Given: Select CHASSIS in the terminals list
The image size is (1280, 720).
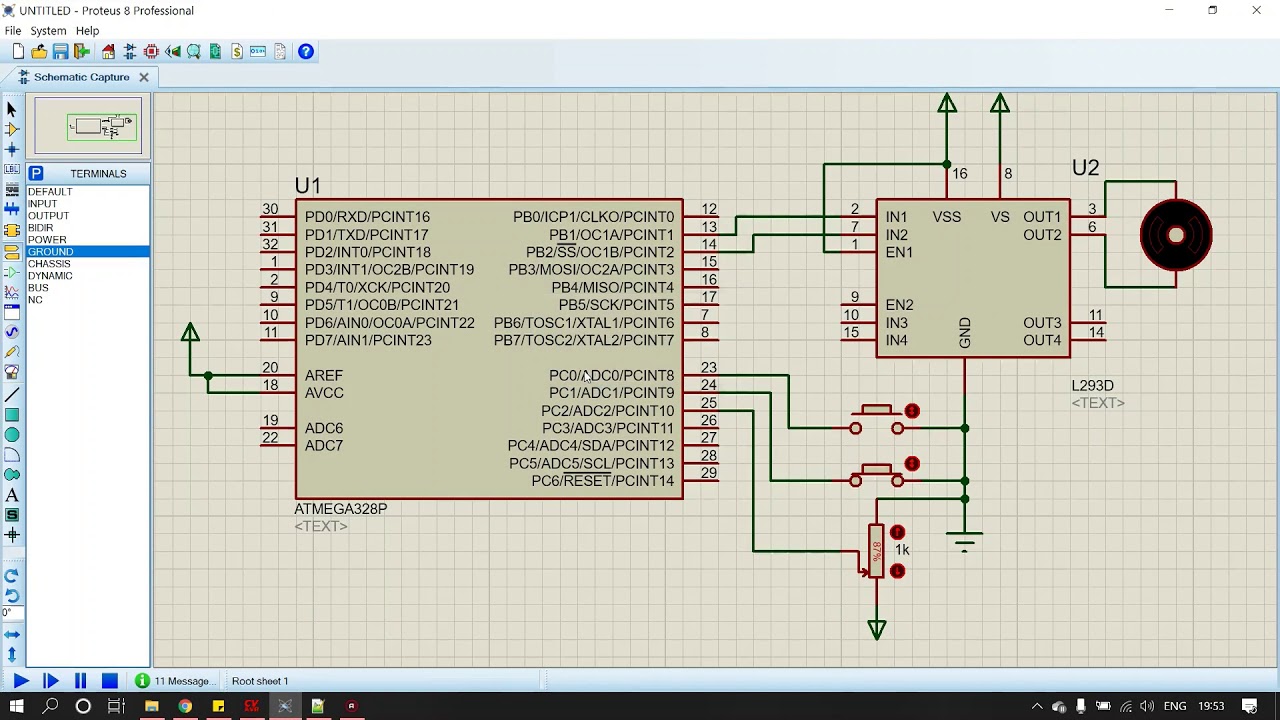Looking at the screenshot, I should pyautogui.click(x=49, y=264).
